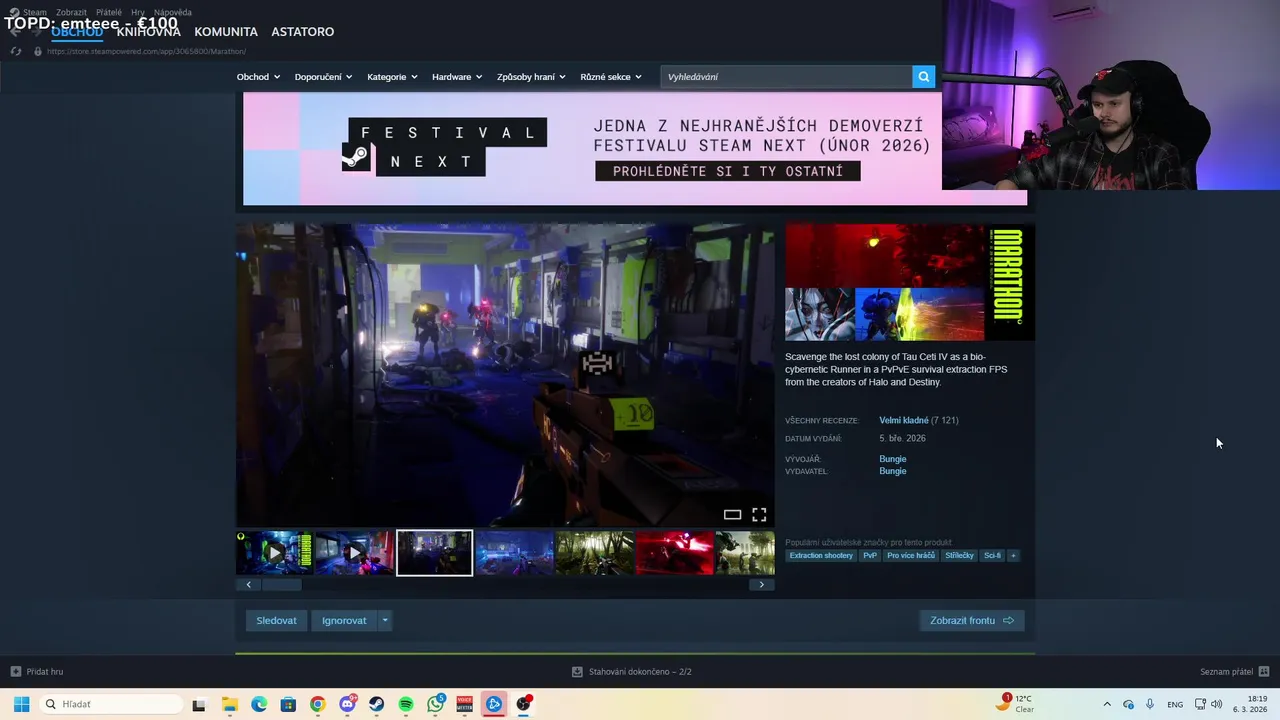Enter fullscreen on the media viewer
The image size is (1280, 720).
tap(759, 515)
